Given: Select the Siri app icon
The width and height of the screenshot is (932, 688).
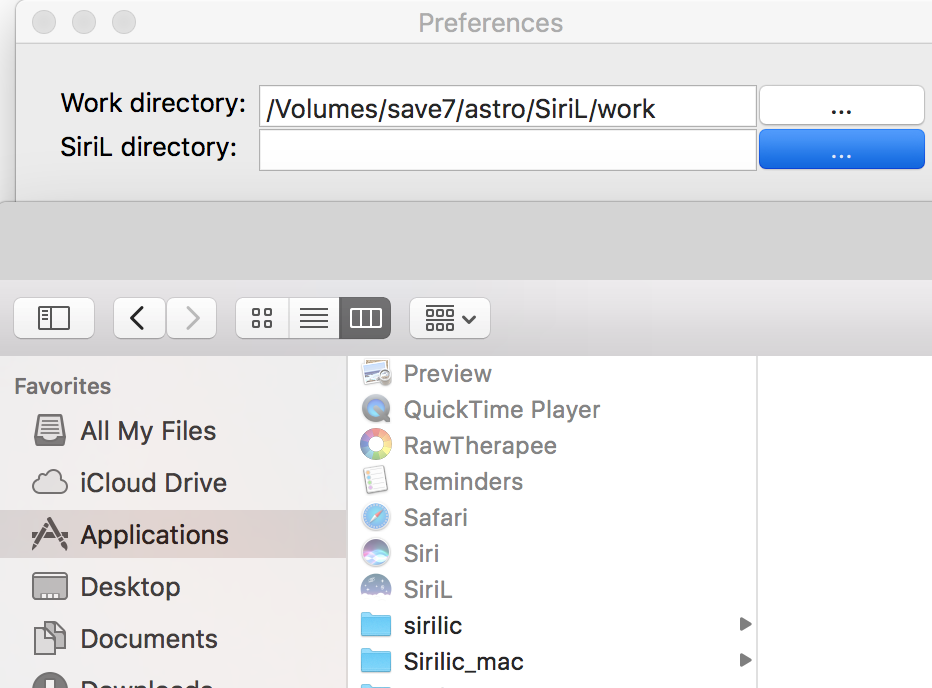Looking at the screenshot, I should click(x=376, y=553).
